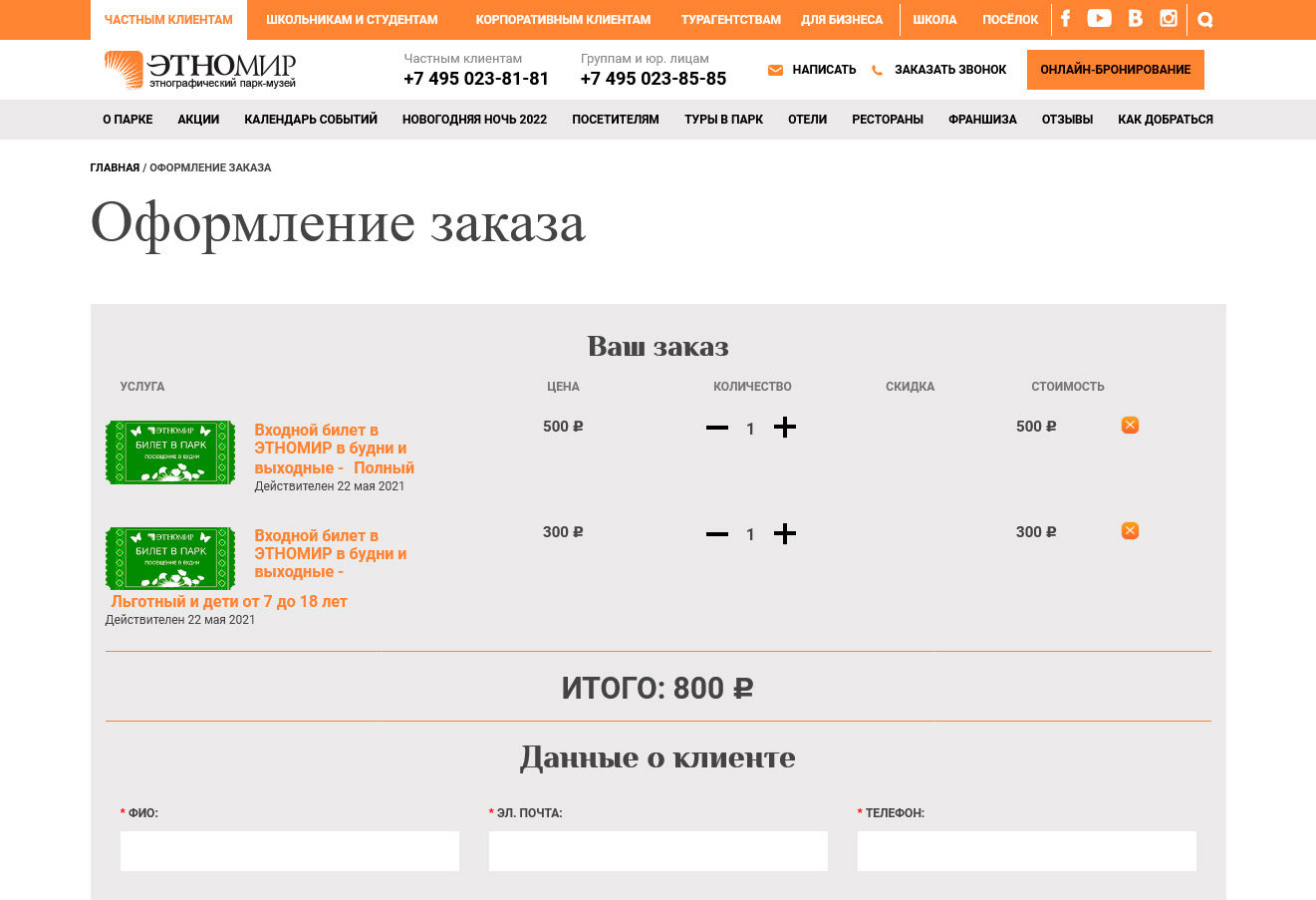Click the Льготный ticket thumbnail image
The image size is (1316, 900).
click(x=170, y=558)
